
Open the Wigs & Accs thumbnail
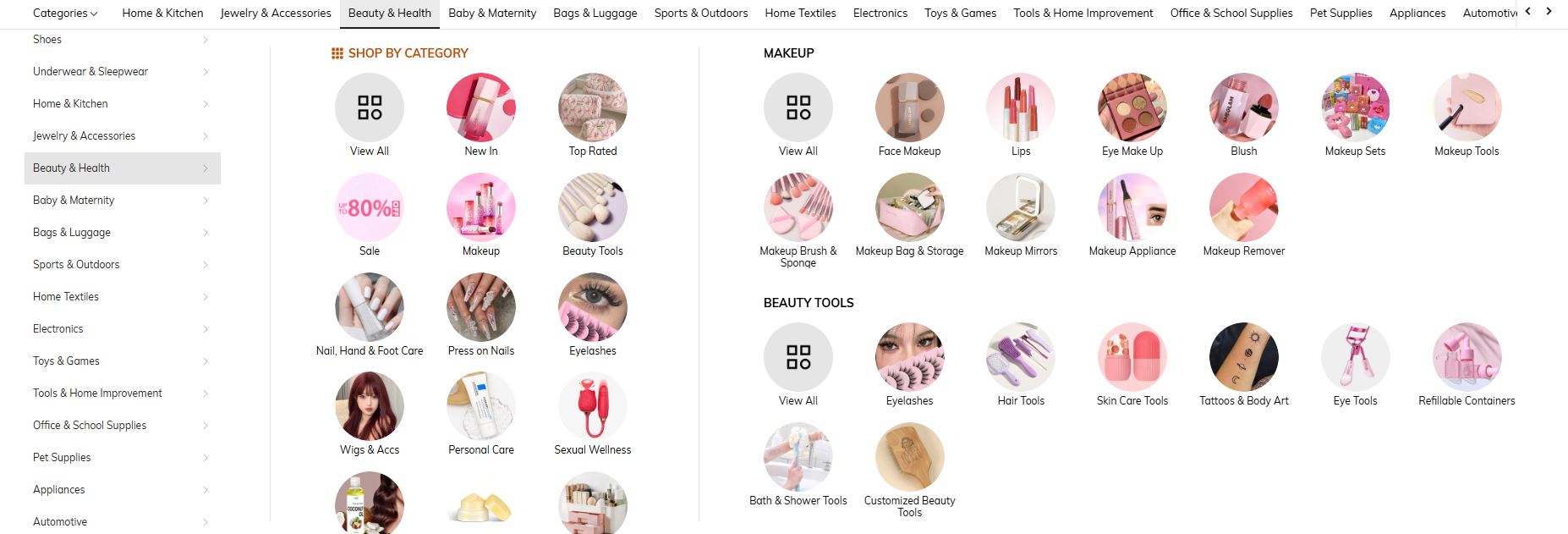[x=370, y=406]
